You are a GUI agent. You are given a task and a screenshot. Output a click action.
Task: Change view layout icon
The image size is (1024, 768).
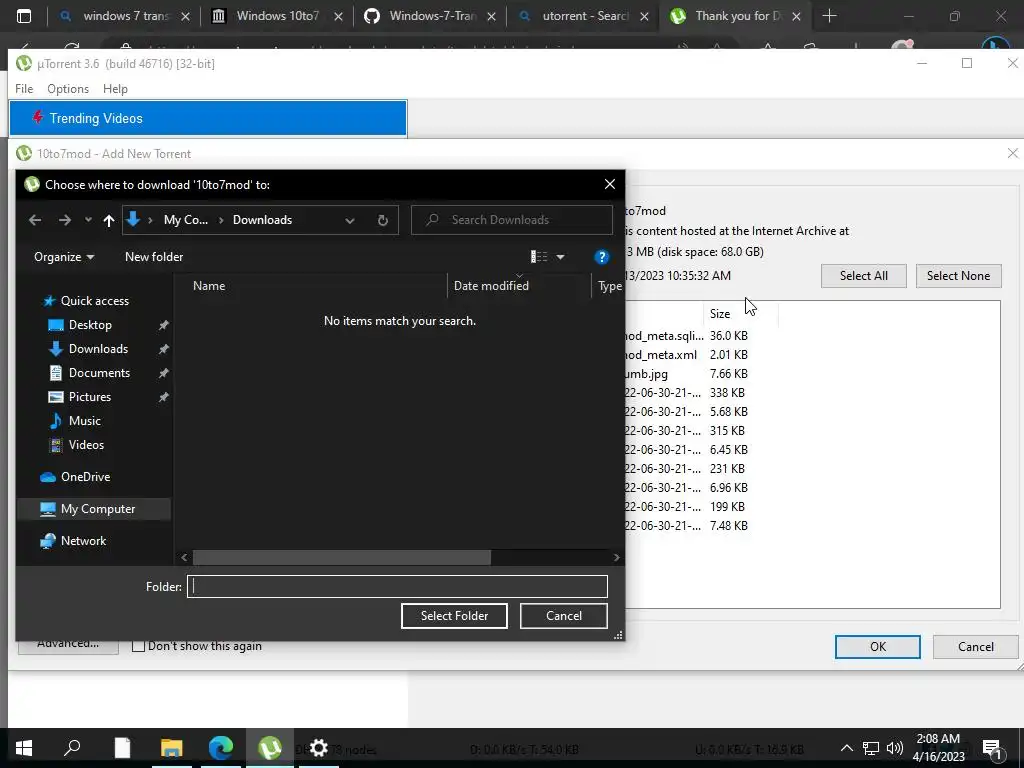pos(539,257)
